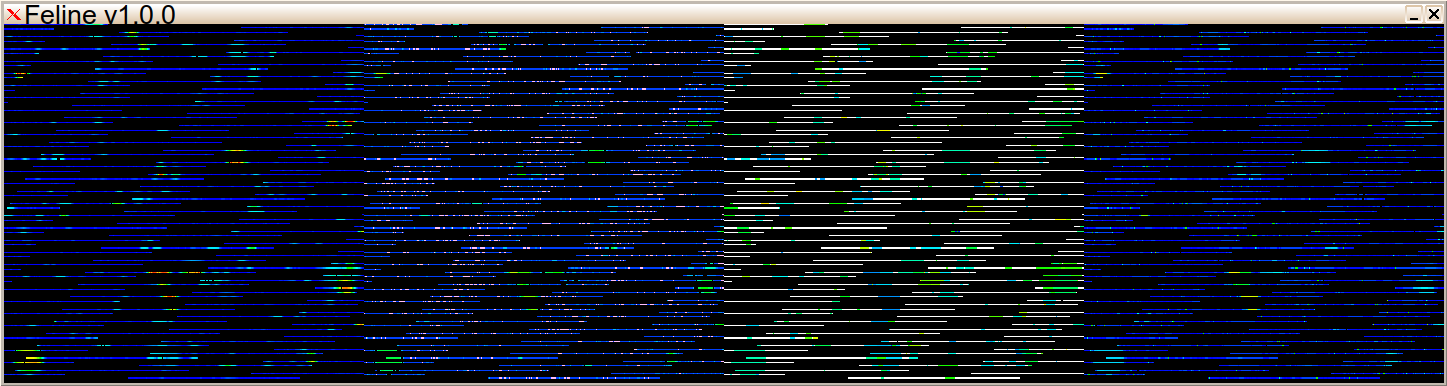The height and width of the screenshot is (386, 1447).
Task: Close the Feline v1.0.0 window
Action: [x=1433, y=14]
